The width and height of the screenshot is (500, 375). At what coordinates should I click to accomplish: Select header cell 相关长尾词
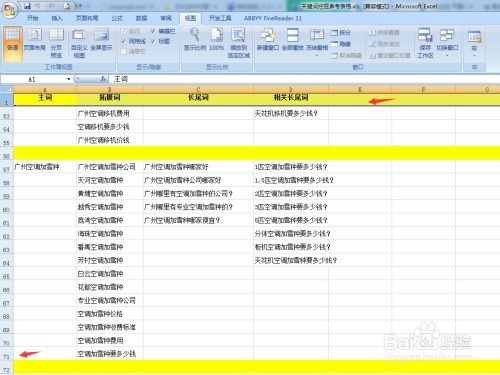[x=291, y=98]
